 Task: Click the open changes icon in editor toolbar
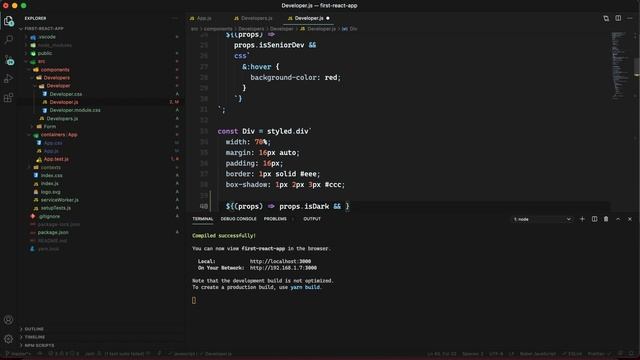[x=606, y=18]
